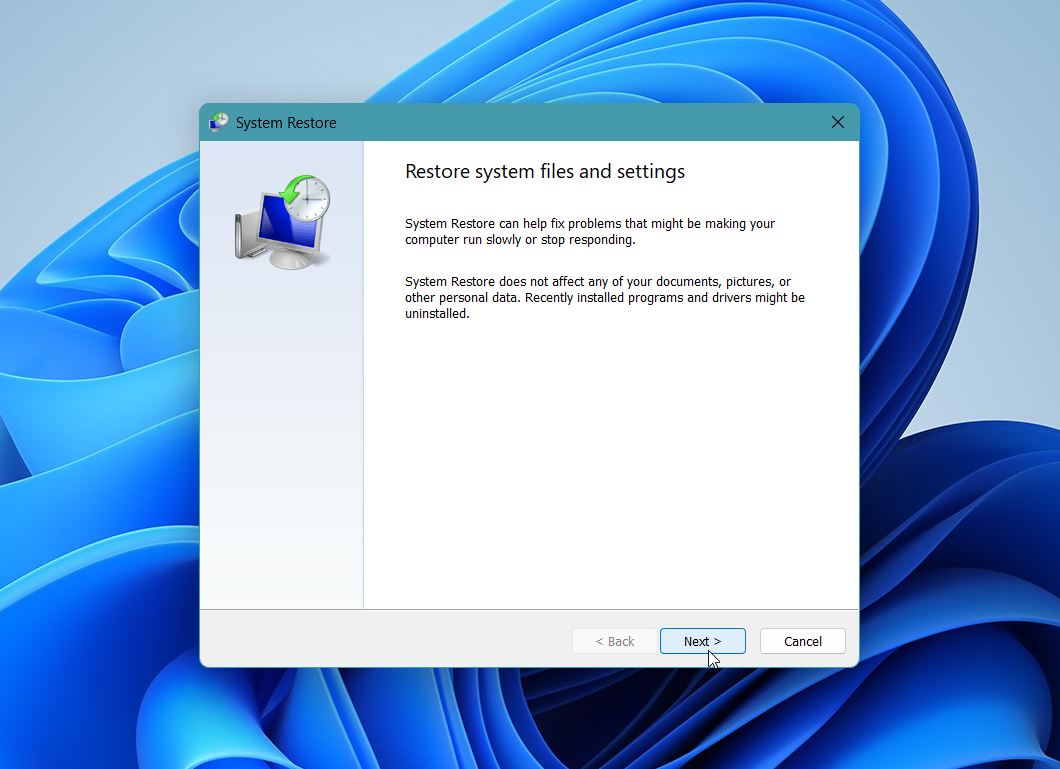Cancel the System Restore wizard
The width and height of the screenshot is (1060, 769).
[x=802, y=641]
